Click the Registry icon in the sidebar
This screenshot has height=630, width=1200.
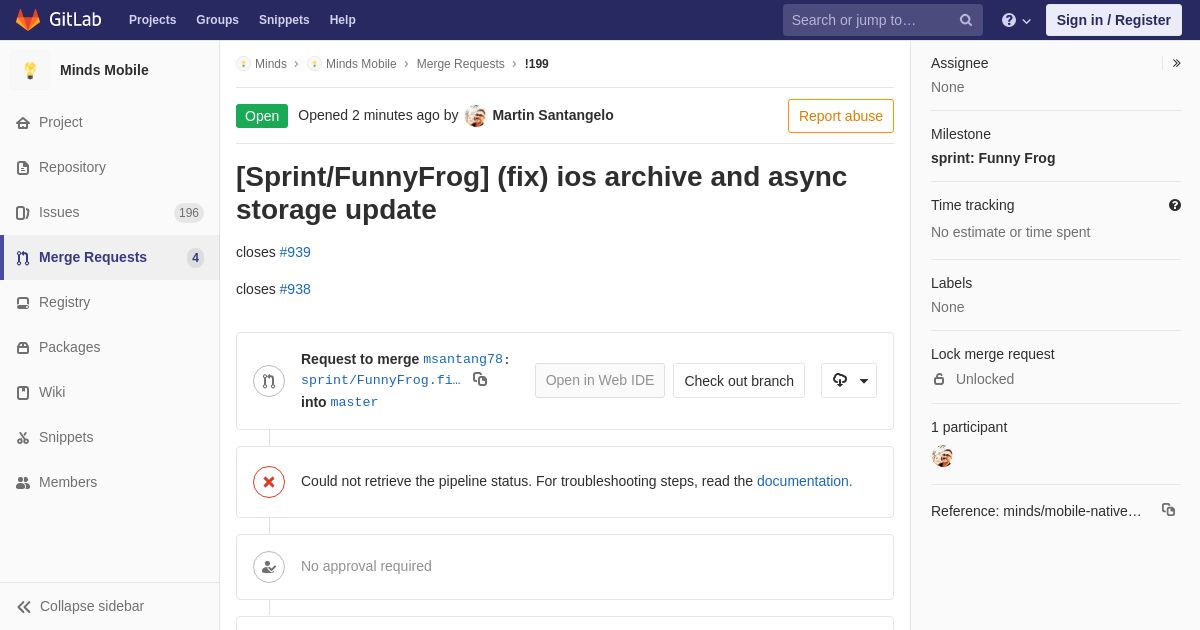[x=23, y=303]
